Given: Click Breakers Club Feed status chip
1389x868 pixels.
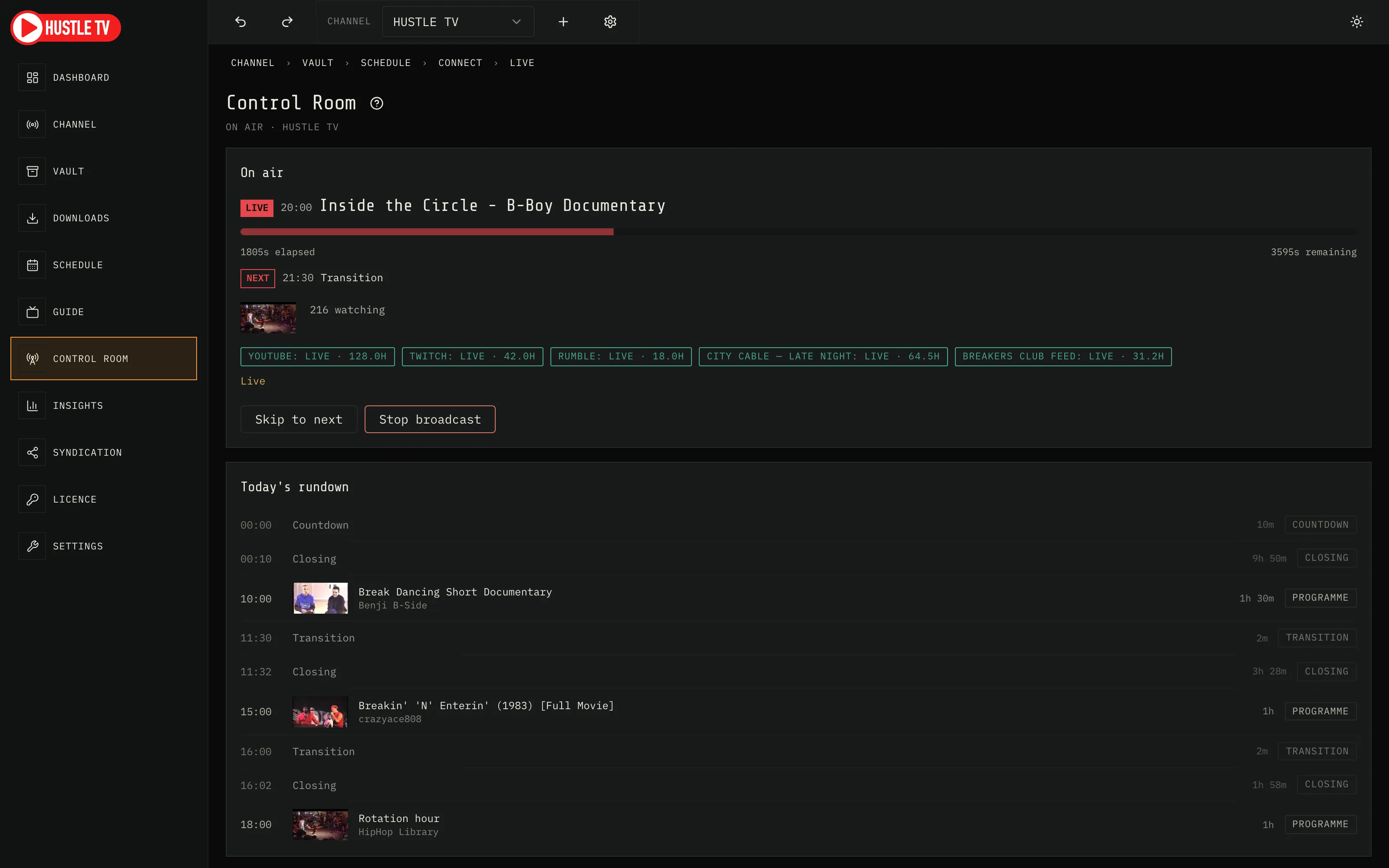Looking at the screenshot, I should 1063,356.
